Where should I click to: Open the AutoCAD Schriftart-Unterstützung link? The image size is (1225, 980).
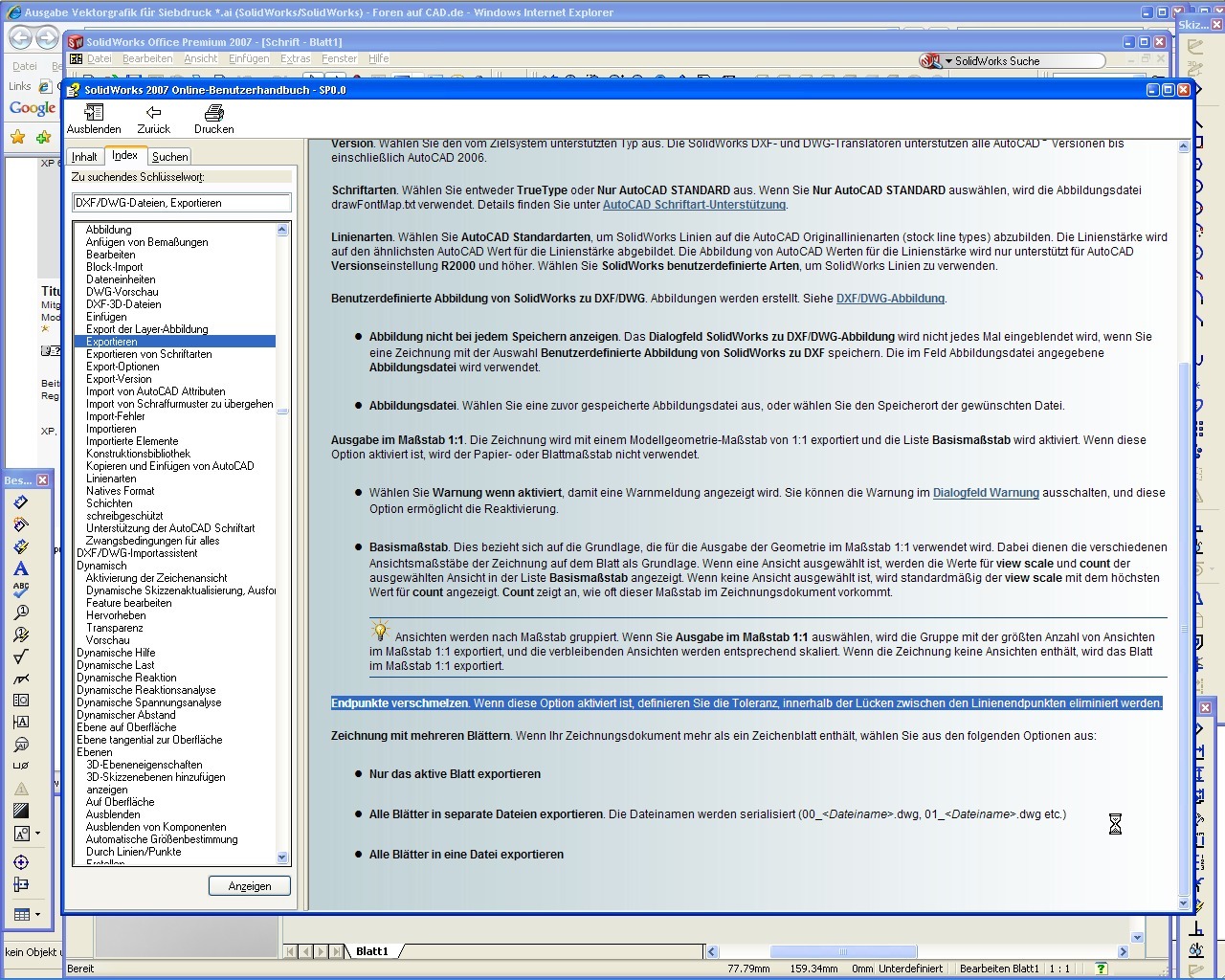tap(694, 205)
